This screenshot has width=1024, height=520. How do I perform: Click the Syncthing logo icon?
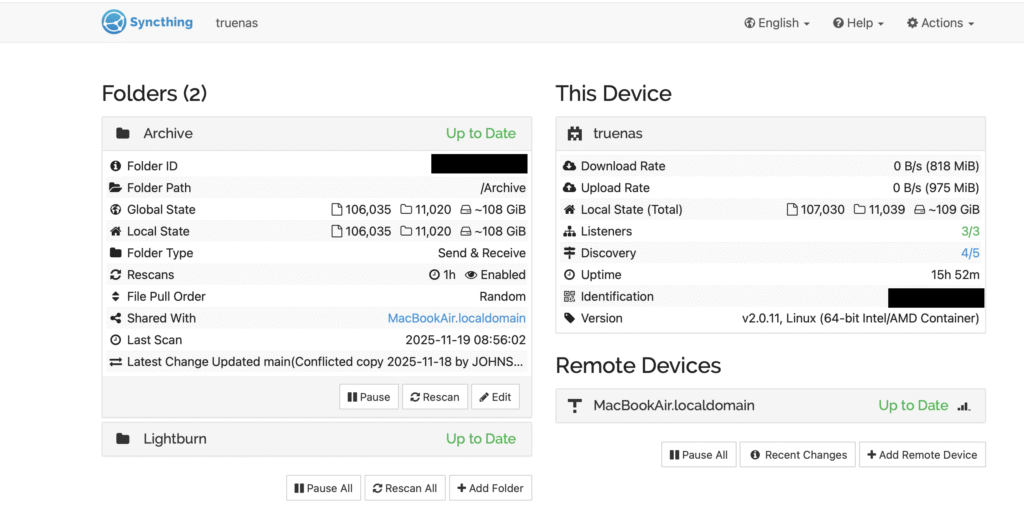pos(114,22)
